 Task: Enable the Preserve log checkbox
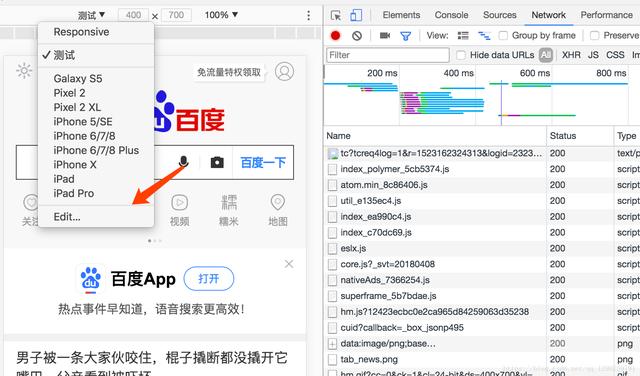coord(595,36)
